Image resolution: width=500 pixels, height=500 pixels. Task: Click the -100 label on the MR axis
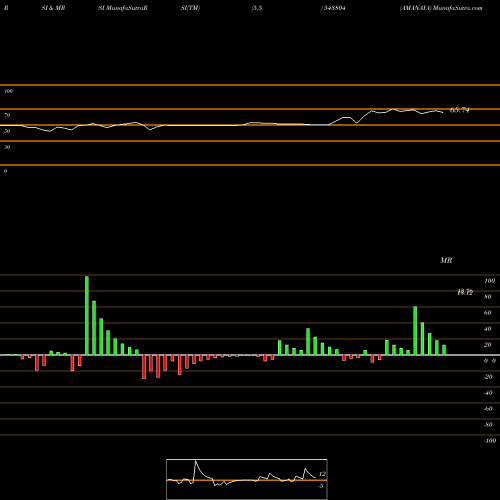(490, 441)
